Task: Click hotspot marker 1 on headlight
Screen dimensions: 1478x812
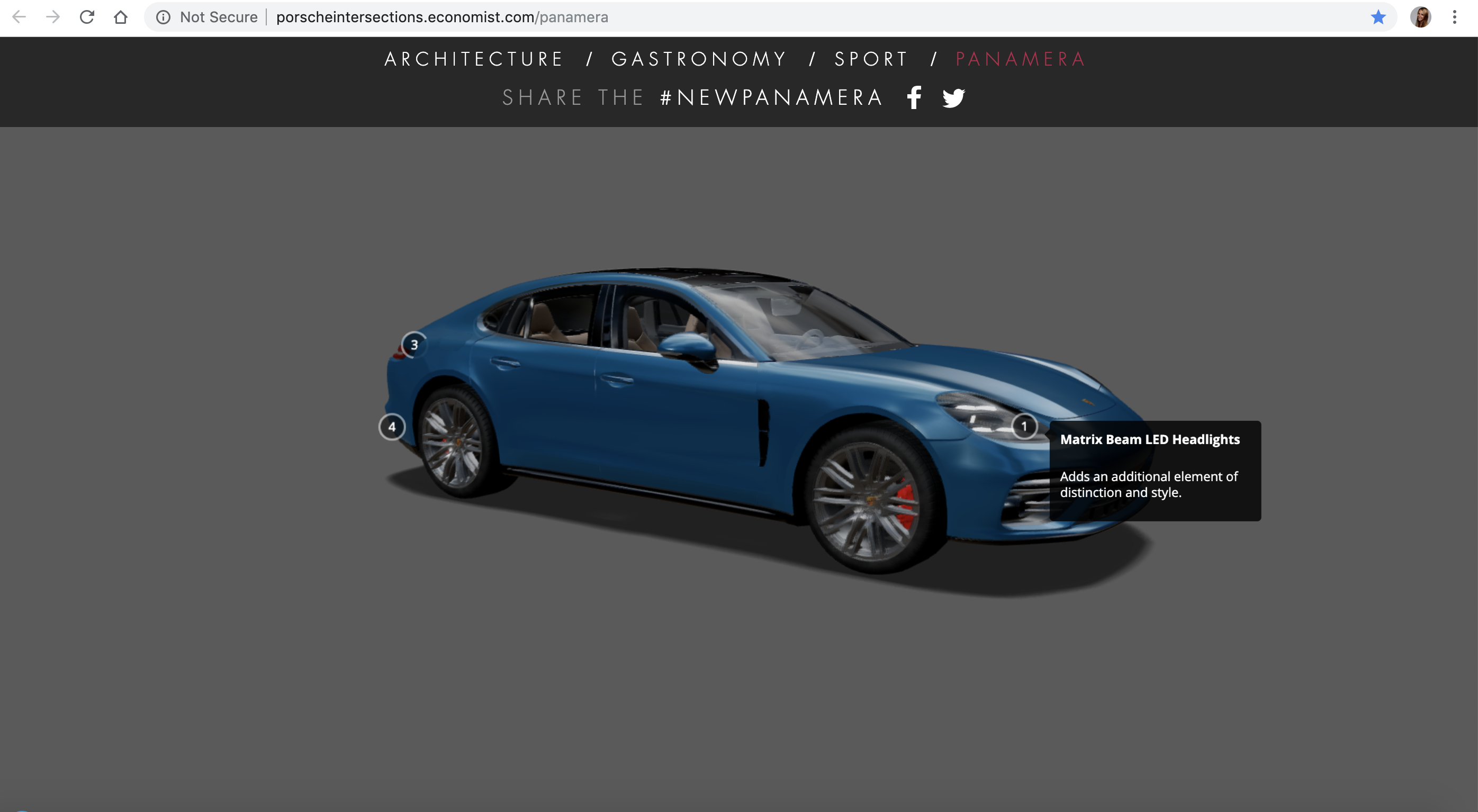Action: click(x=1024, y=426)
